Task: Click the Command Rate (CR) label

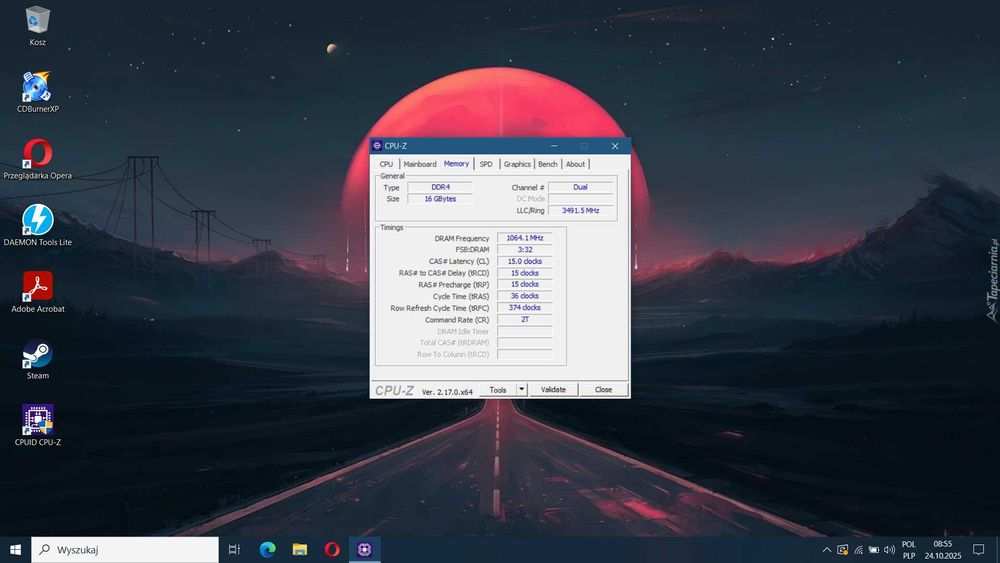Action: pyautogui.click(x=457, y=320)
